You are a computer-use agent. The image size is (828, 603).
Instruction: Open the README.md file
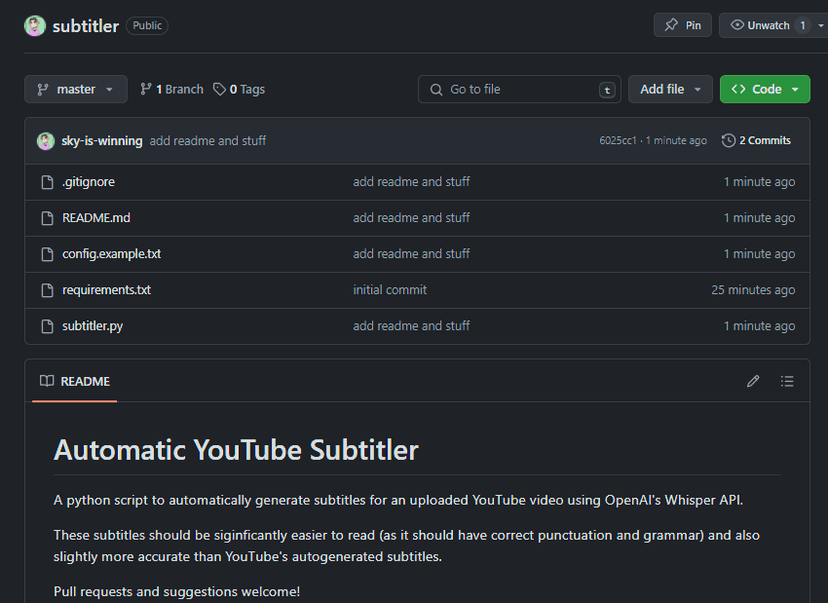tap(96, 218)
